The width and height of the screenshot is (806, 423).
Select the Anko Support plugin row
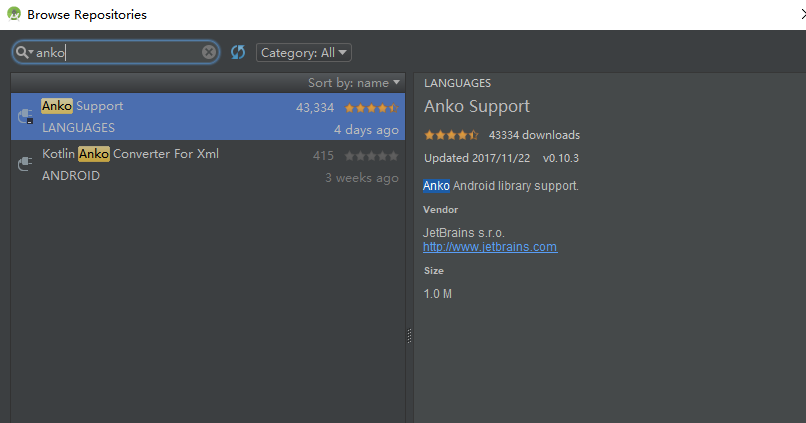click(x=208, y=117)
